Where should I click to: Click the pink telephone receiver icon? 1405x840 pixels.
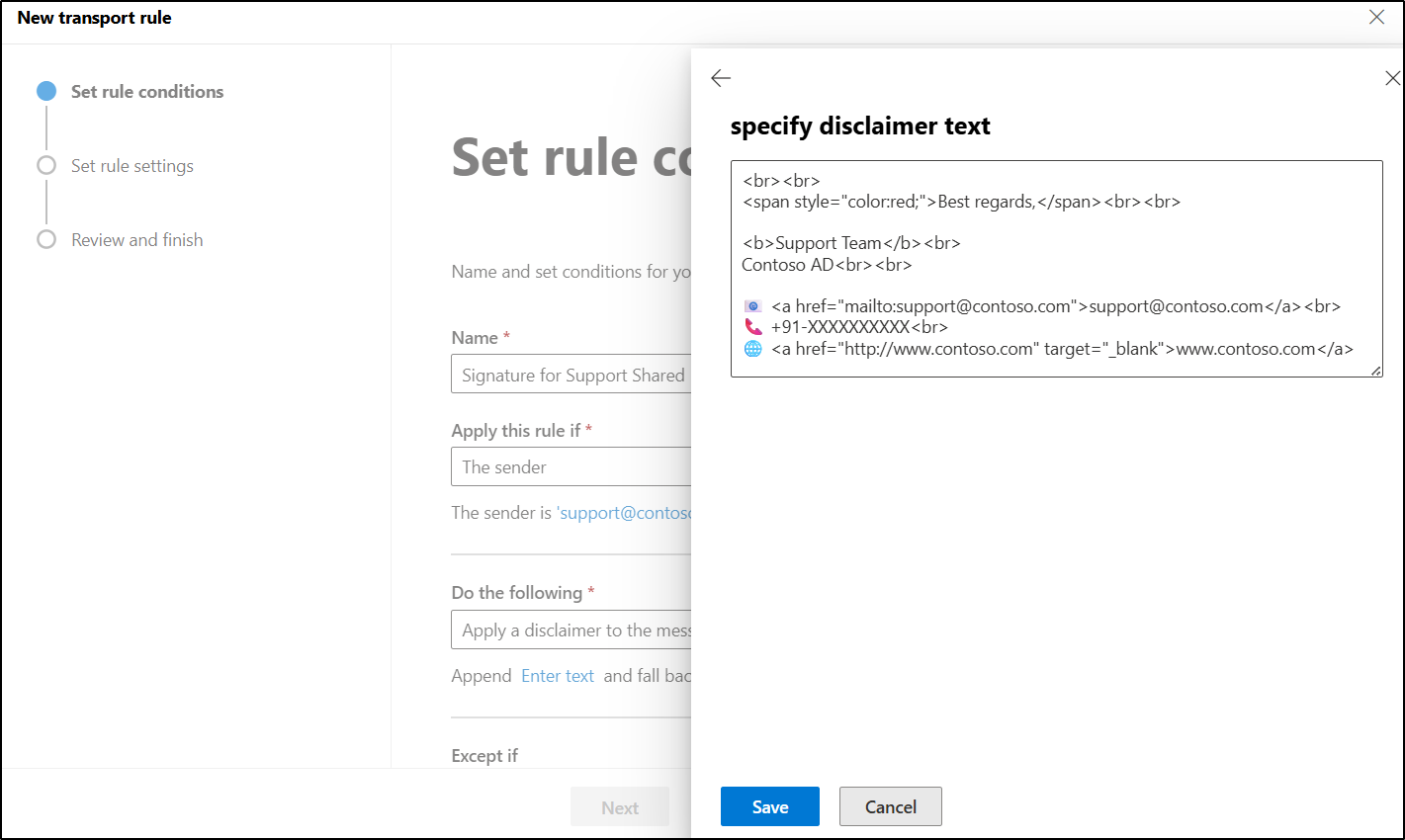coord(752,327)
